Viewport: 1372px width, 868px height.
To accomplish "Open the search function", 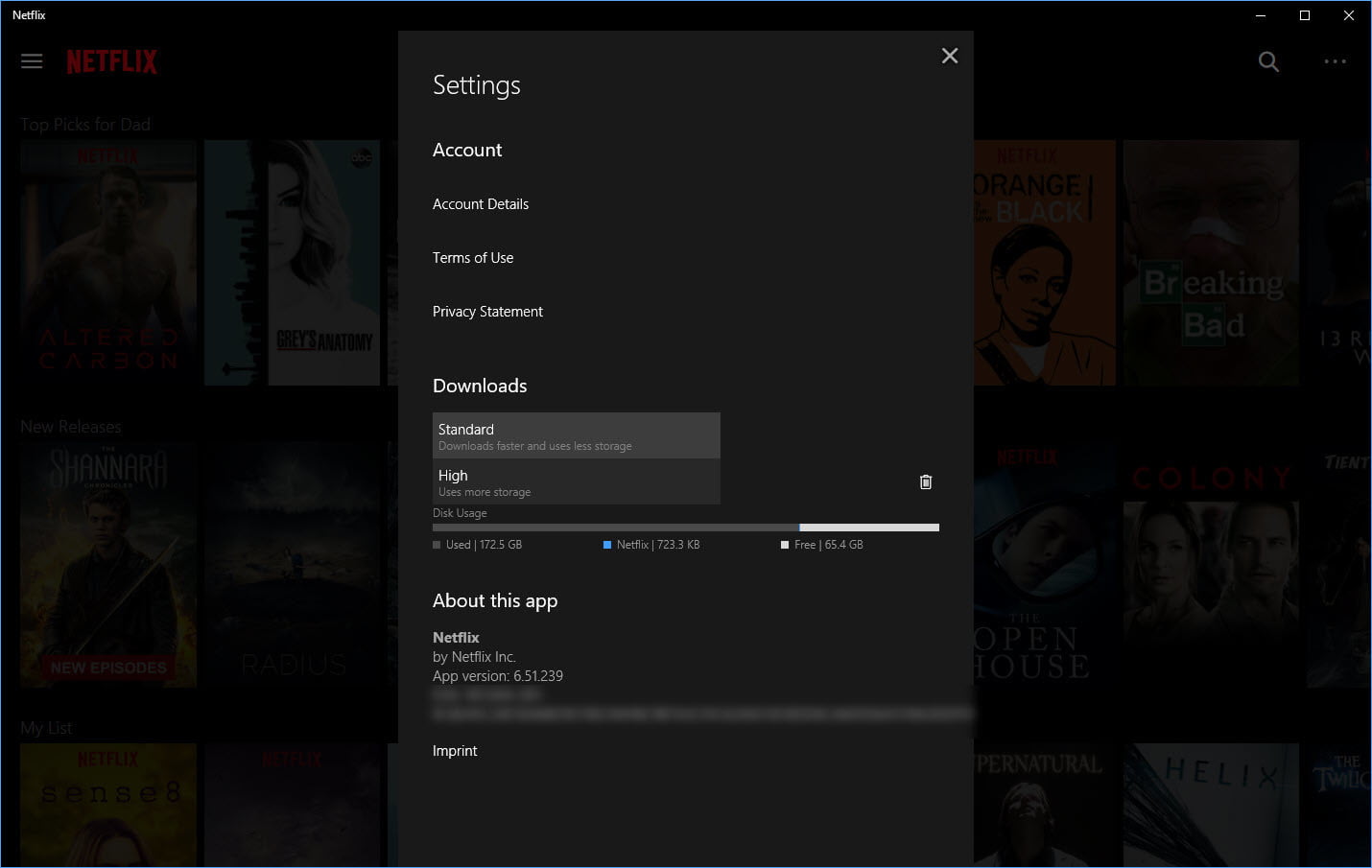I will click(1268, 61).
